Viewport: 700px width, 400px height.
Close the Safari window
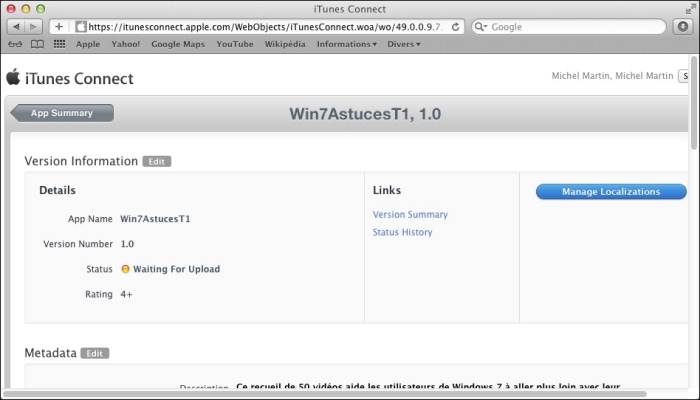(11, 9)
